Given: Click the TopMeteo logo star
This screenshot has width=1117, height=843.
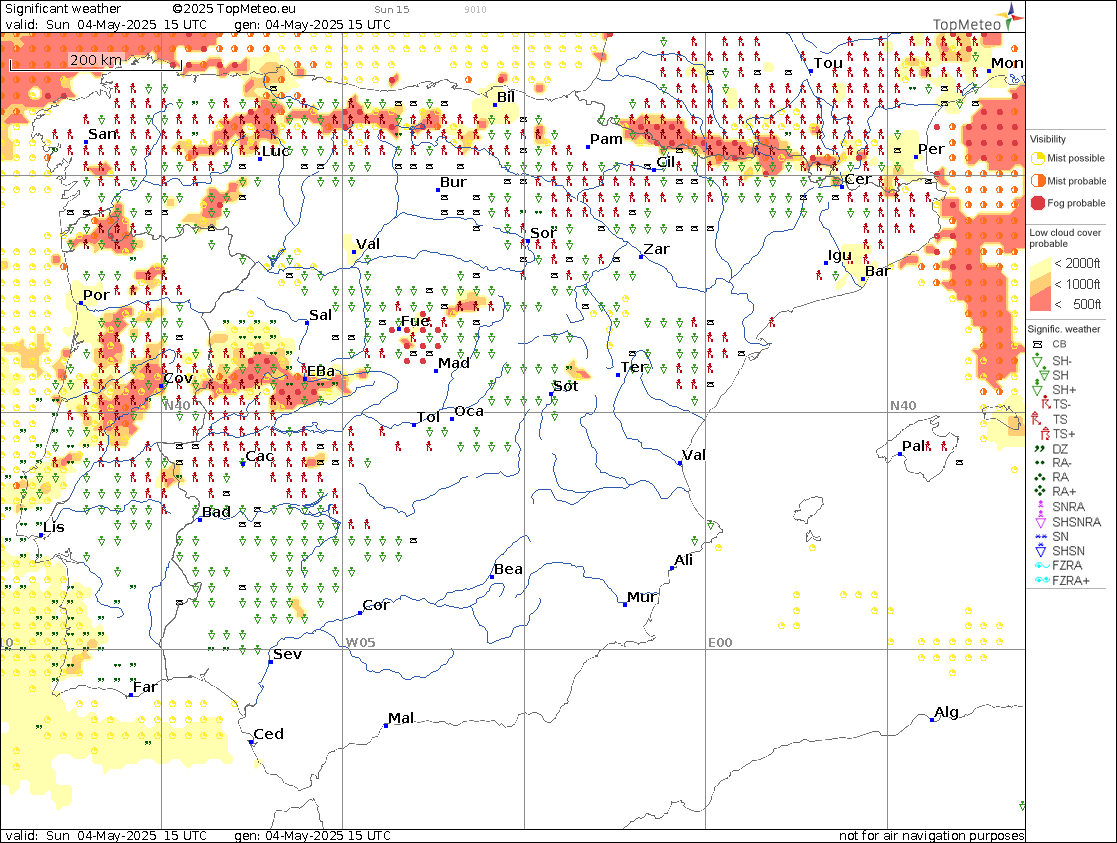Looking at the screenshot, I should (1012, 16).
